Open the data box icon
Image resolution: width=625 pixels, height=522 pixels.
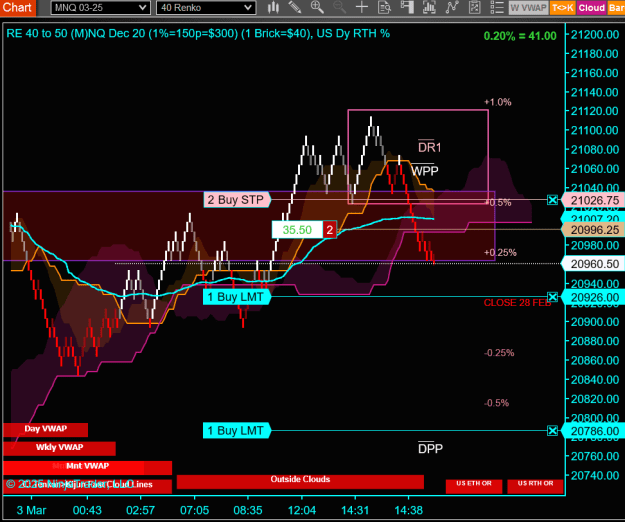pyautogui.click(x=384, y=7)
